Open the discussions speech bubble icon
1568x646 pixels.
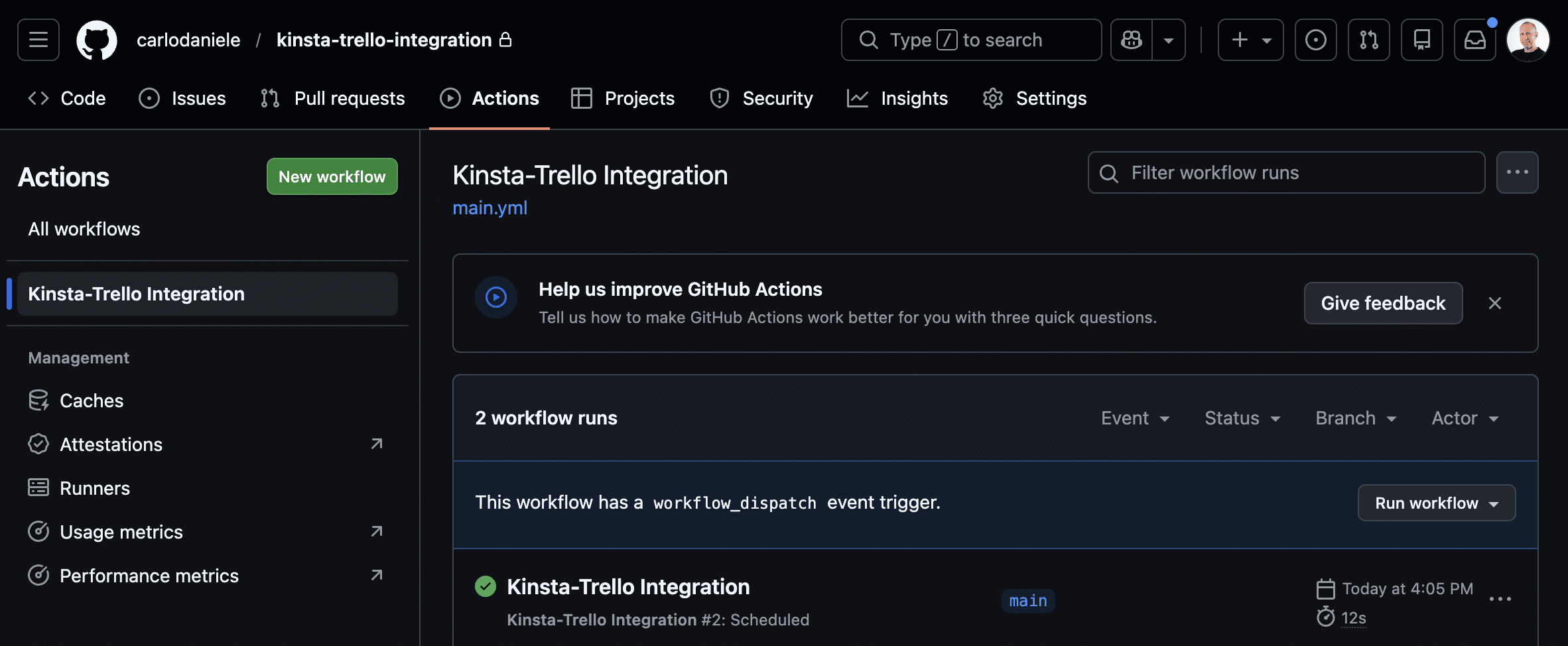(x=1421, y=40)
